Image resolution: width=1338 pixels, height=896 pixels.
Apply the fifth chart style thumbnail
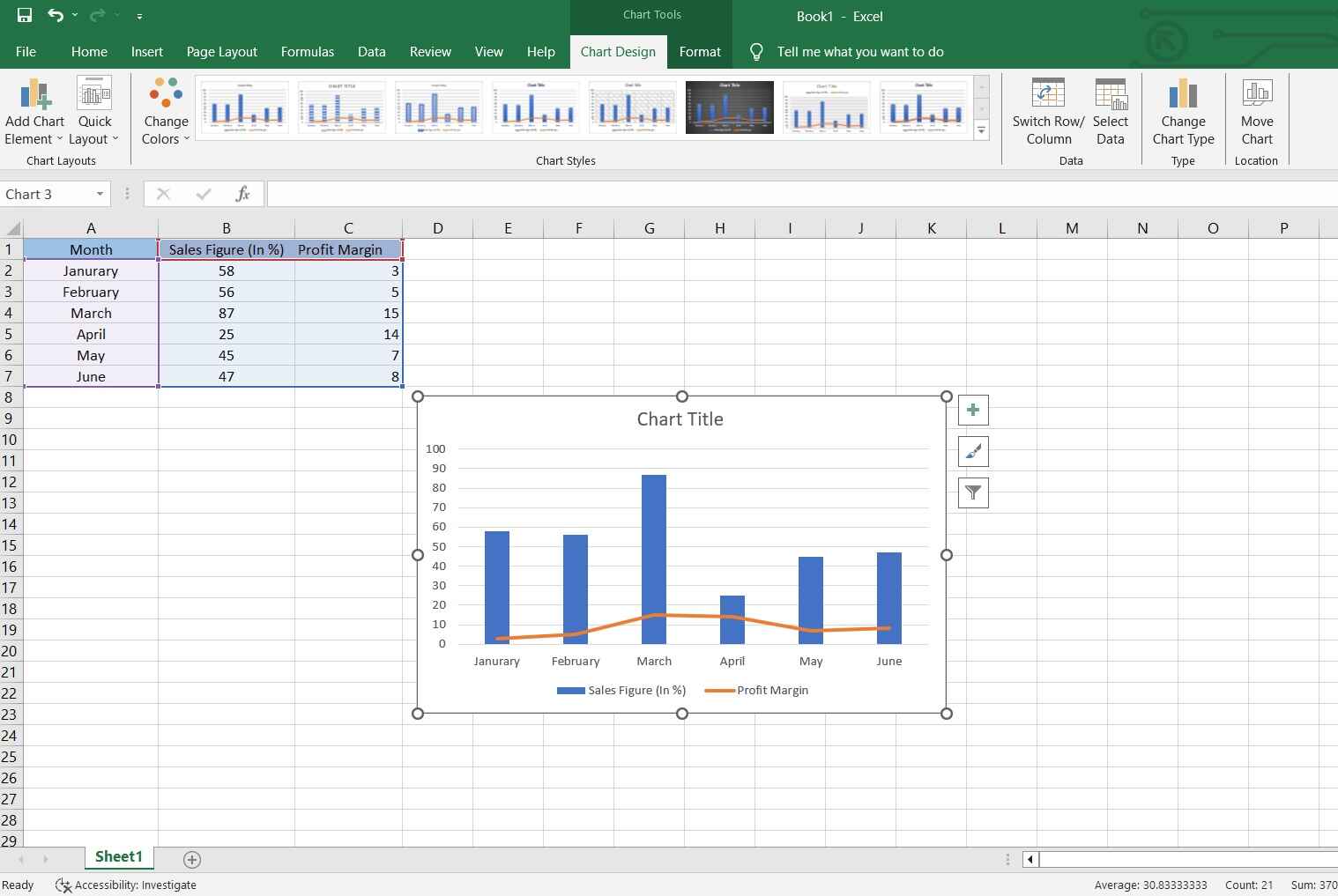coord(633,107)
